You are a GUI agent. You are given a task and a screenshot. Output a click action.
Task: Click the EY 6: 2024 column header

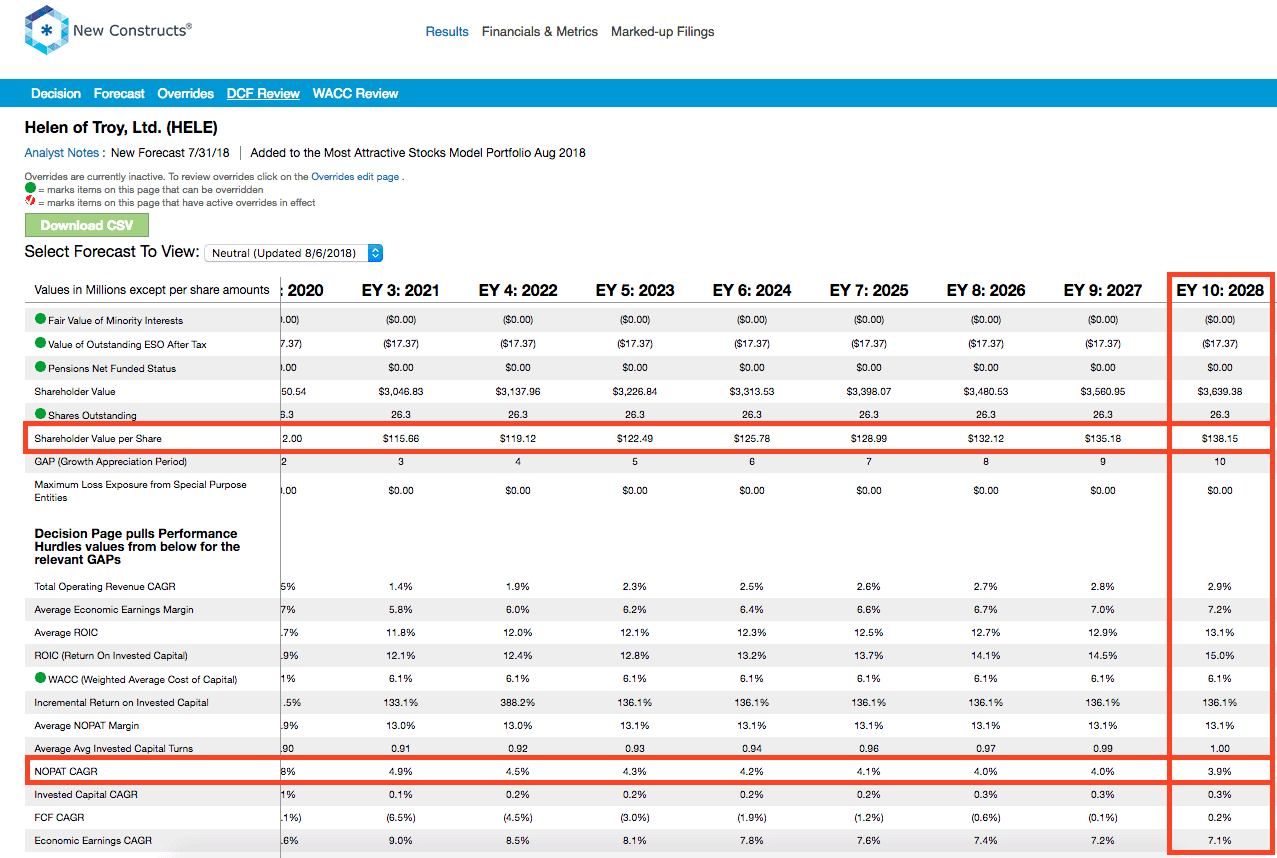coord(752,290)
